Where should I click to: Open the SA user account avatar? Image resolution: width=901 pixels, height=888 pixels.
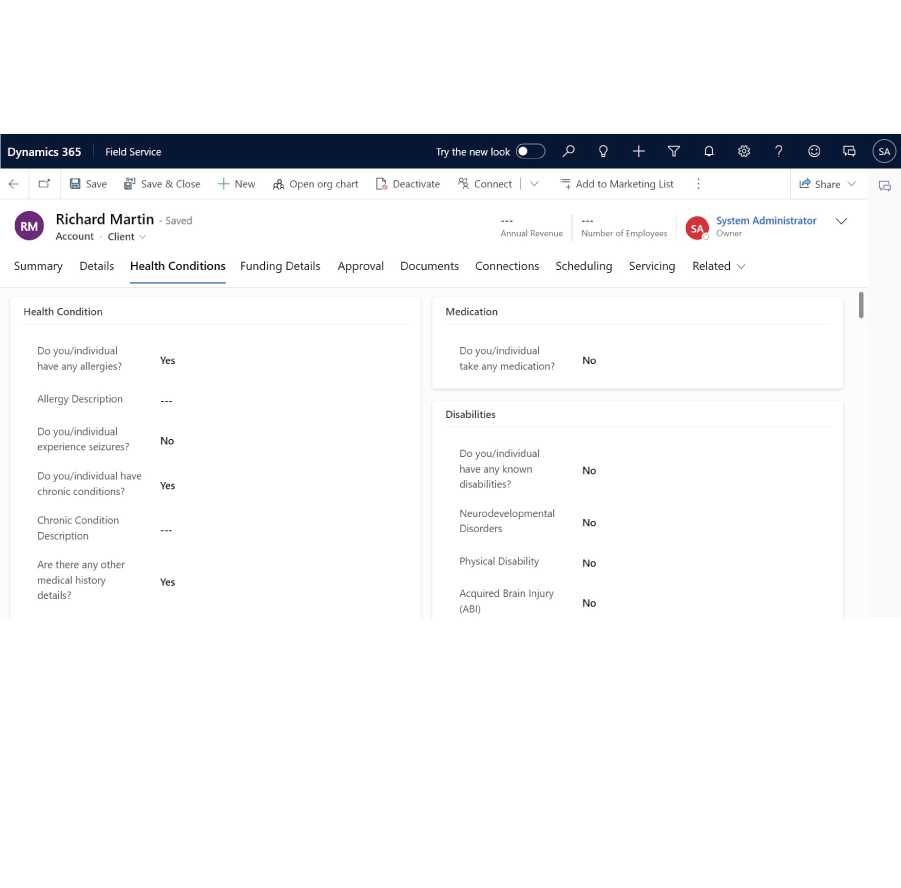pyautogui.click(x=884, y=151)
